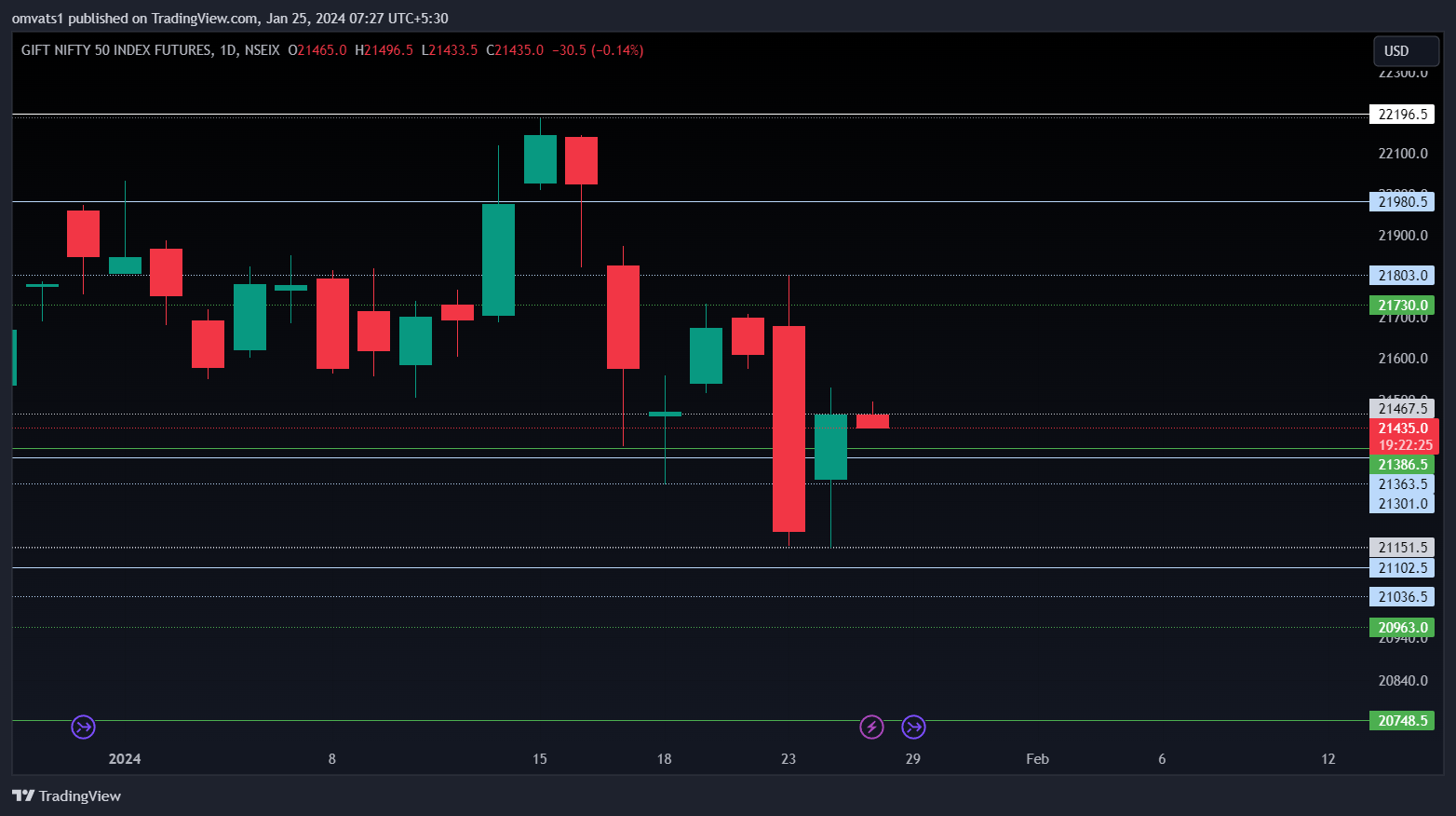Open the USD currency selector
The image size is (1456, 816).
pyautogui.click(x=1406, y=51)
